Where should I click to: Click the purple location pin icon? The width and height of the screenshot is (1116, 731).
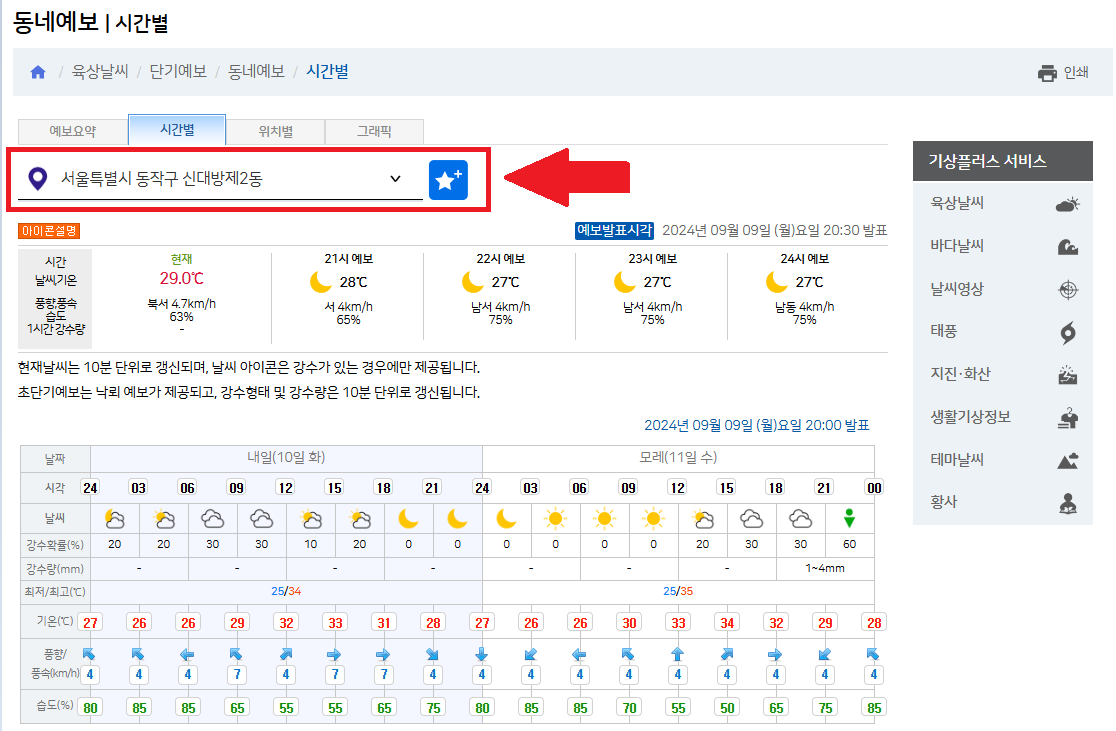point(39,179)
